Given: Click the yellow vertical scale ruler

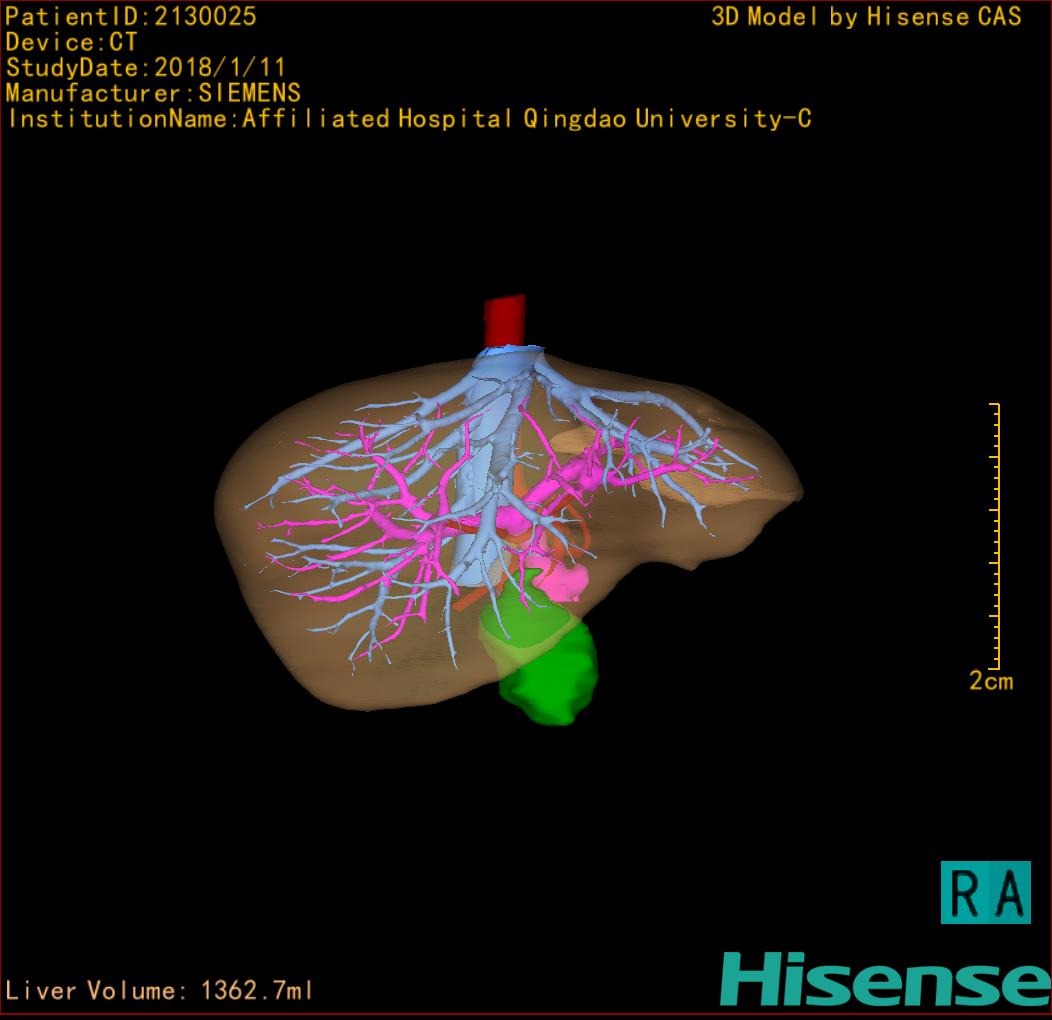Looking at the screenshot, I should pyautogui.click(x=995, y=536).
